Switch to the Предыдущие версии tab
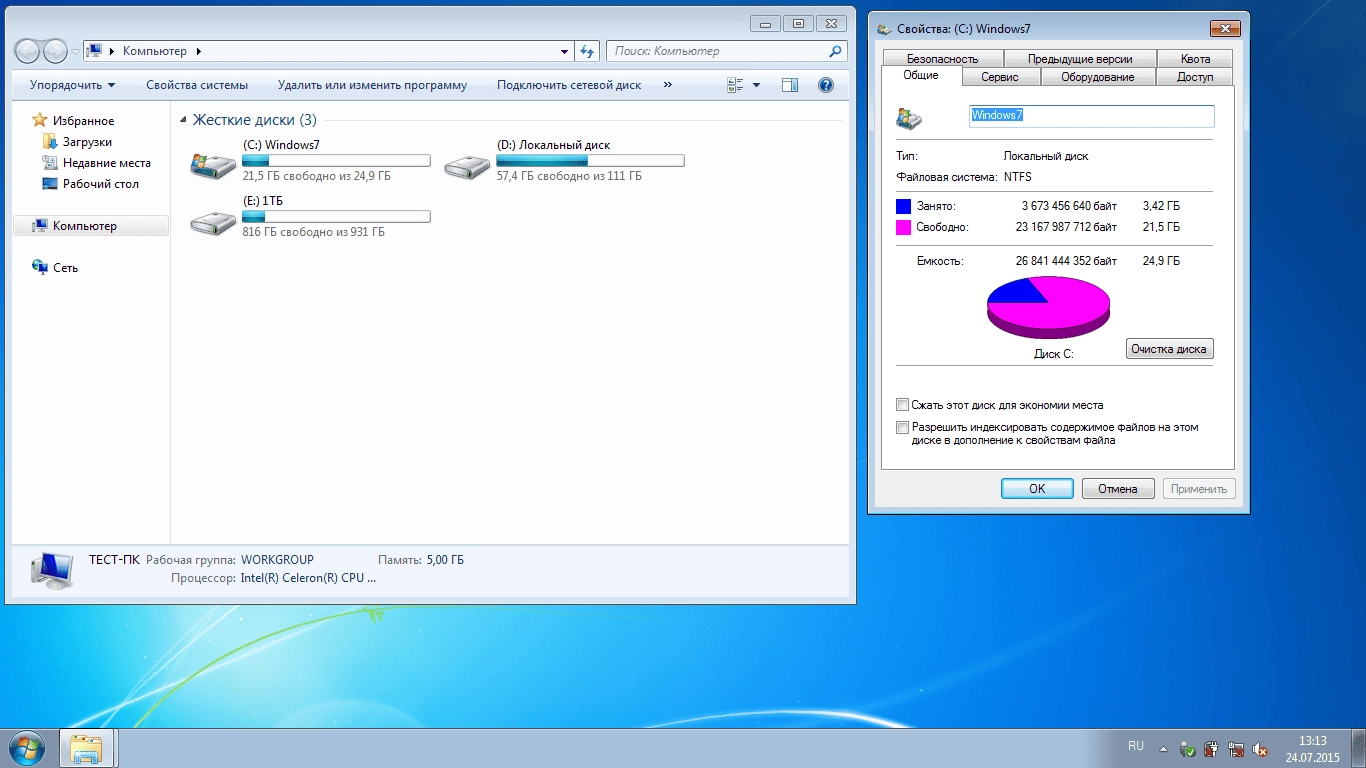 (1080, 59)
